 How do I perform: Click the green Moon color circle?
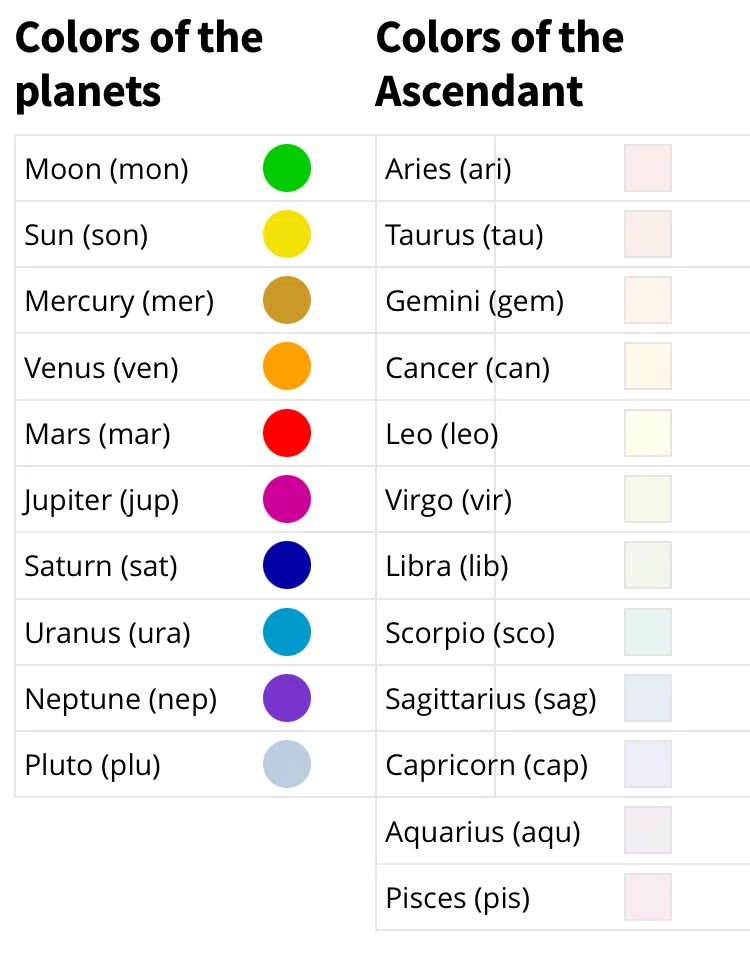[286, 168]
